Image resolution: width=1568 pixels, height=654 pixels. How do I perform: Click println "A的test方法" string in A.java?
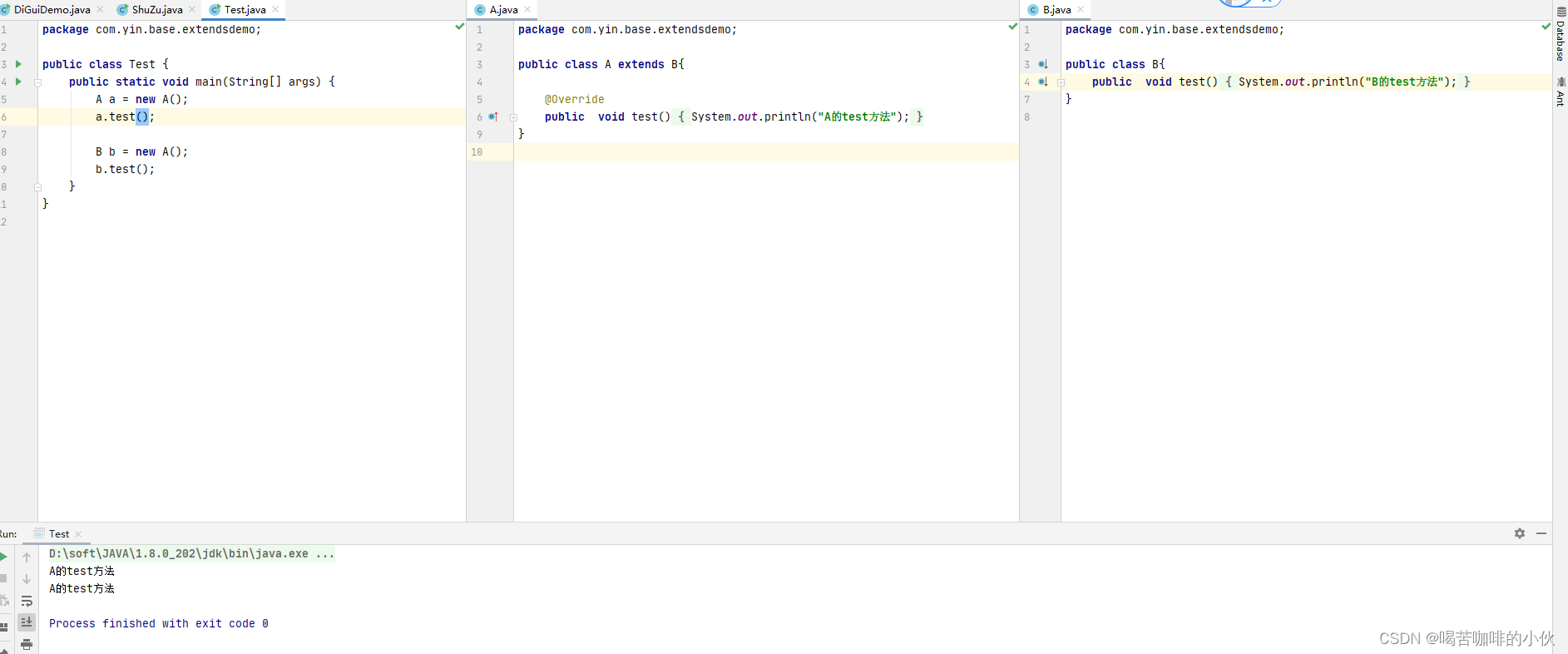tap(858, 116)
